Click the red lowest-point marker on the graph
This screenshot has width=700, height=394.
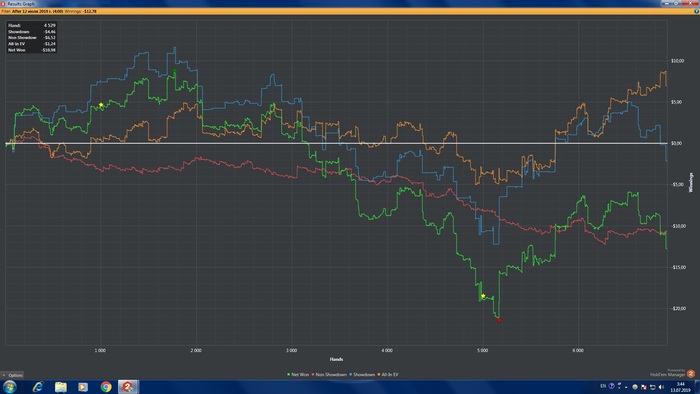500,320
